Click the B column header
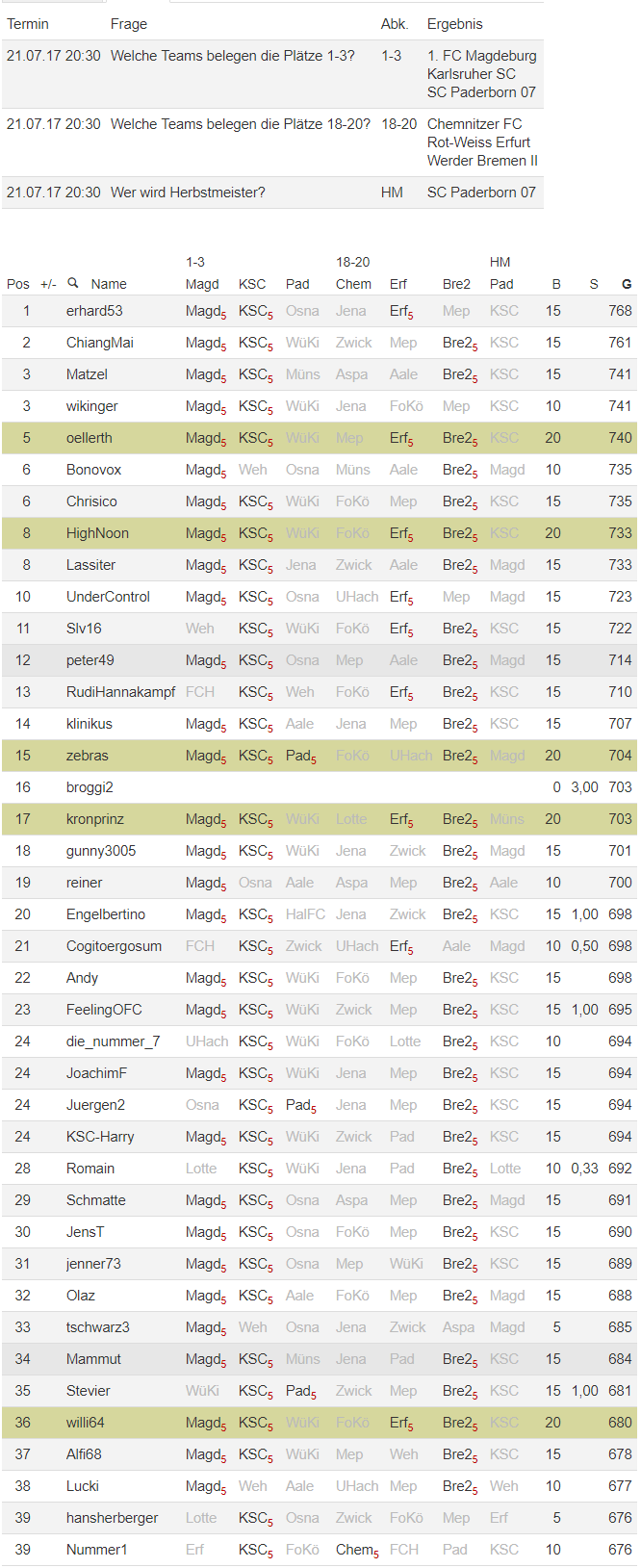641x1568 pixels. 555,284
